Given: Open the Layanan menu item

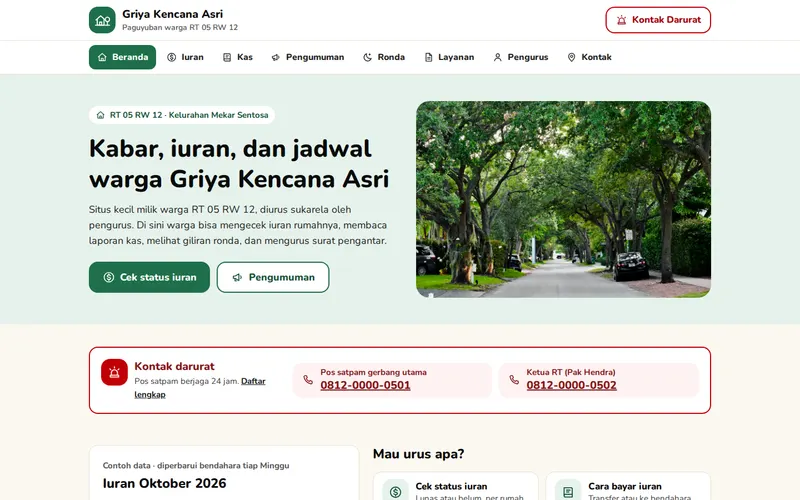Looking at the screenshot, I should 449,57.
